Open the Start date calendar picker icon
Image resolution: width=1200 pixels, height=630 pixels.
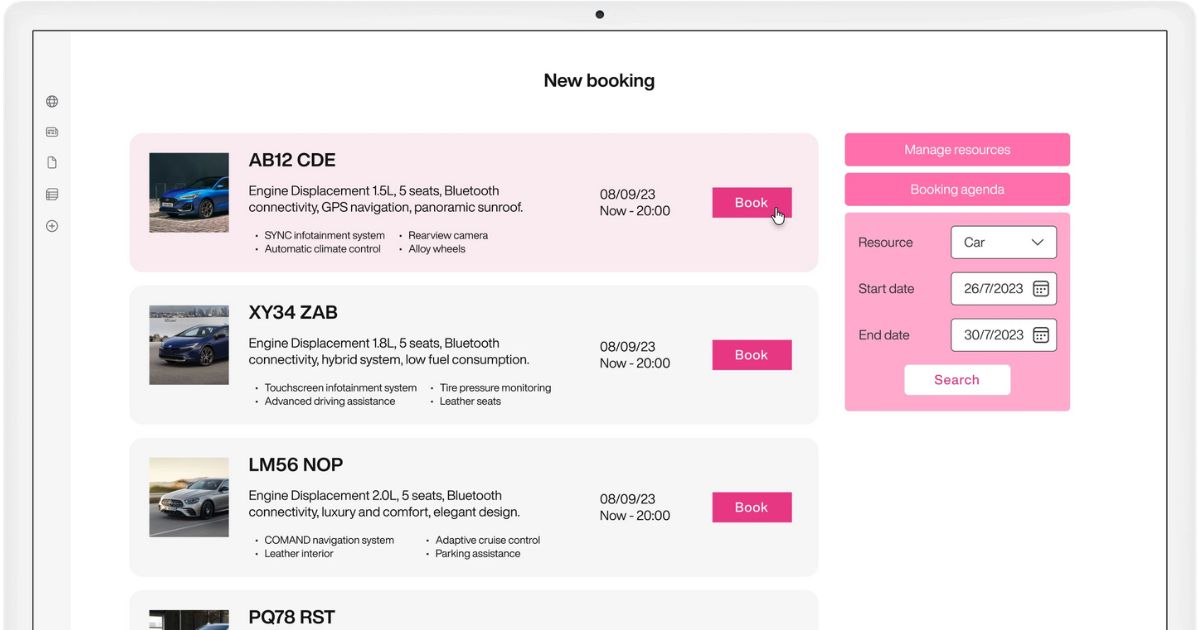point(1040,289)
